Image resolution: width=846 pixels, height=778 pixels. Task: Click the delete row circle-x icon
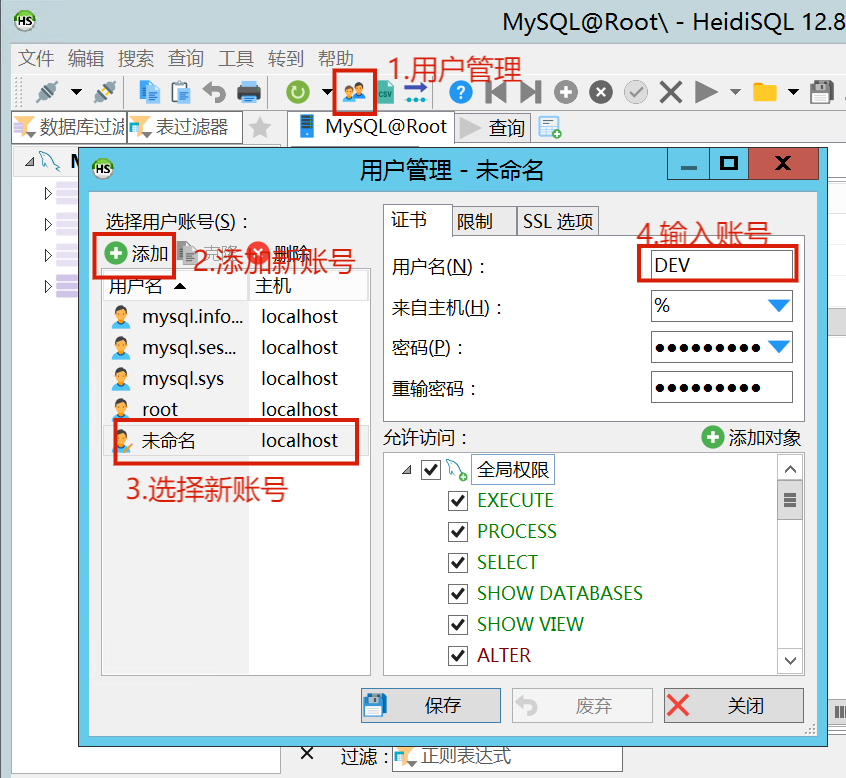[601, 92]
